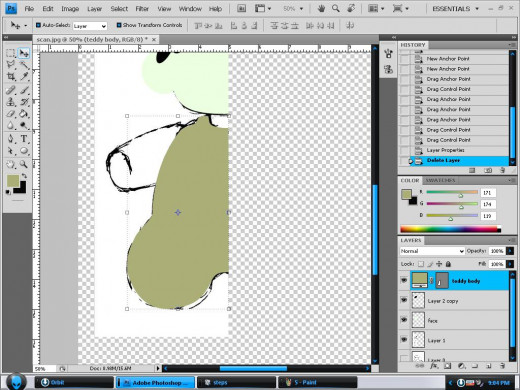
Task: Select the Type tool
Action: [24, 139]
